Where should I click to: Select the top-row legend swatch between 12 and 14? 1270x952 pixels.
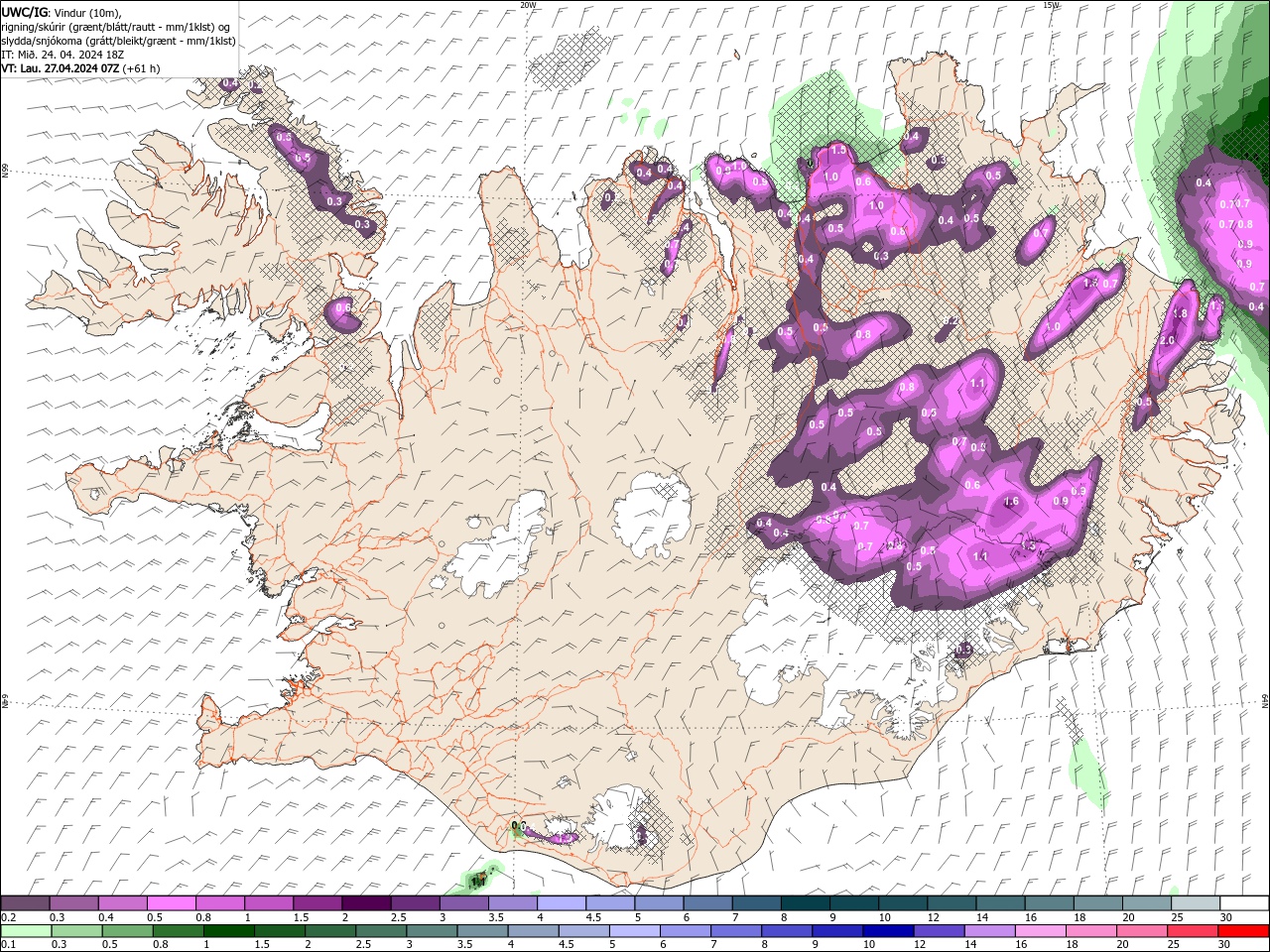(x=952, y=903)
